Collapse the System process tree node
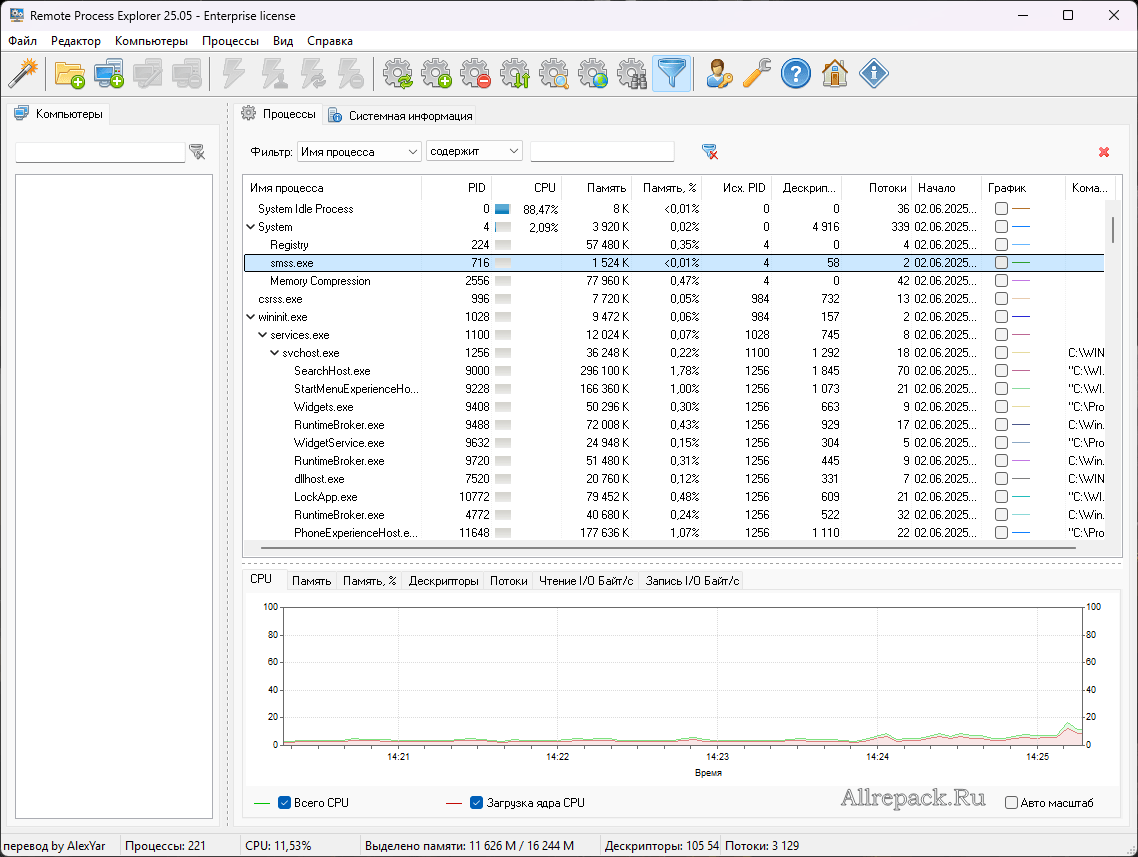 coord(250,226)
